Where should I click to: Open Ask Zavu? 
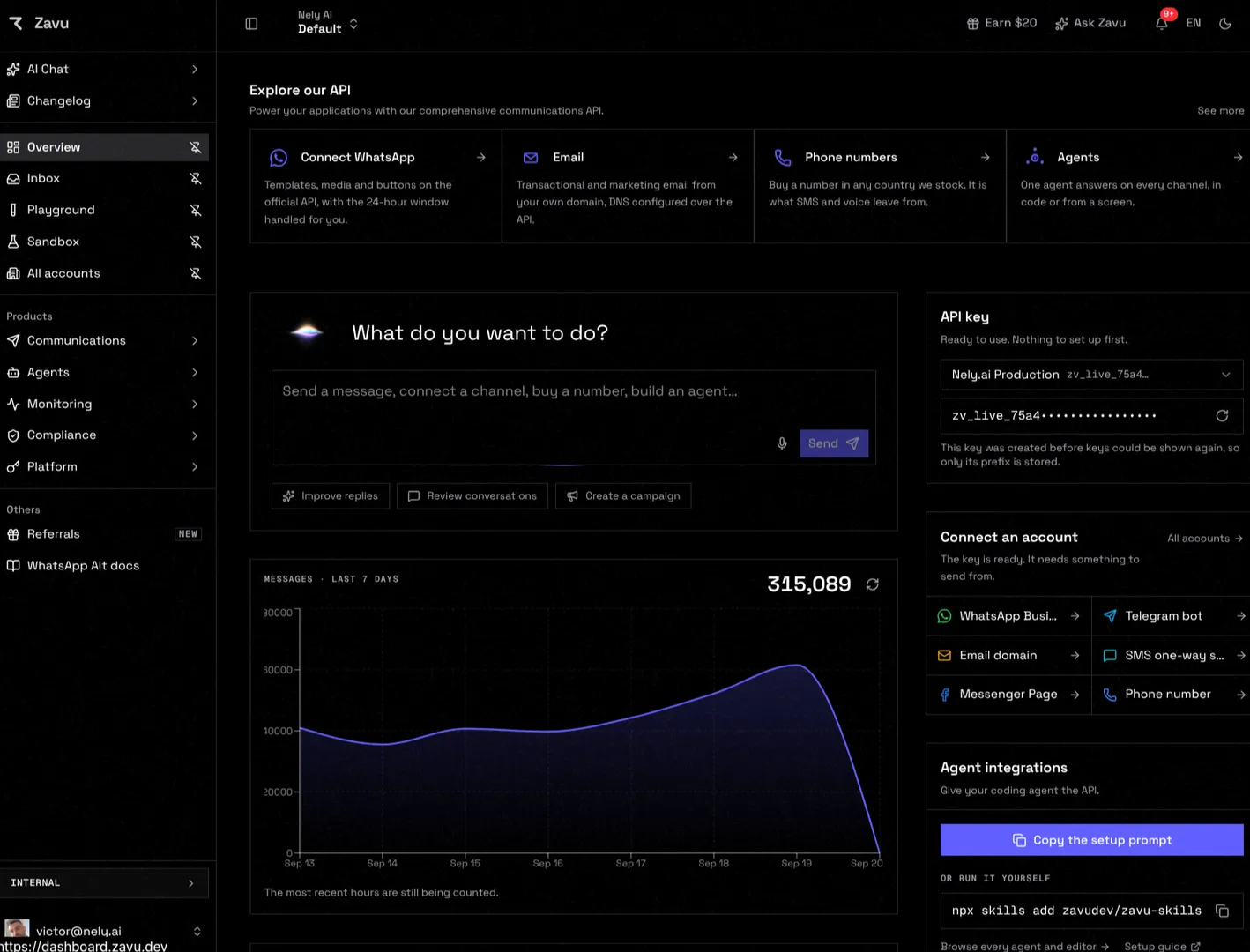click(1090, 23)
